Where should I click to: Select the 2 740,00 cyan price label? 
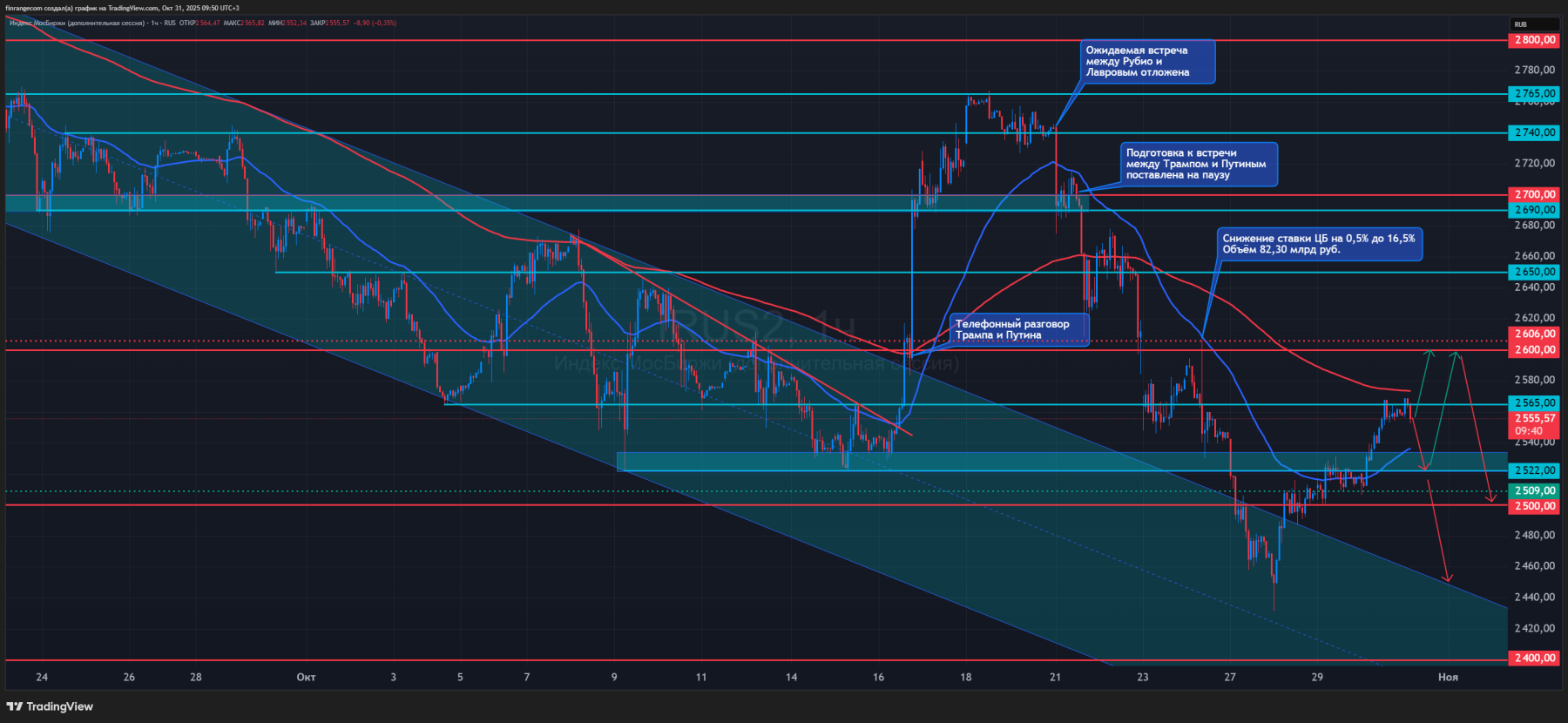coord(1534,133)
